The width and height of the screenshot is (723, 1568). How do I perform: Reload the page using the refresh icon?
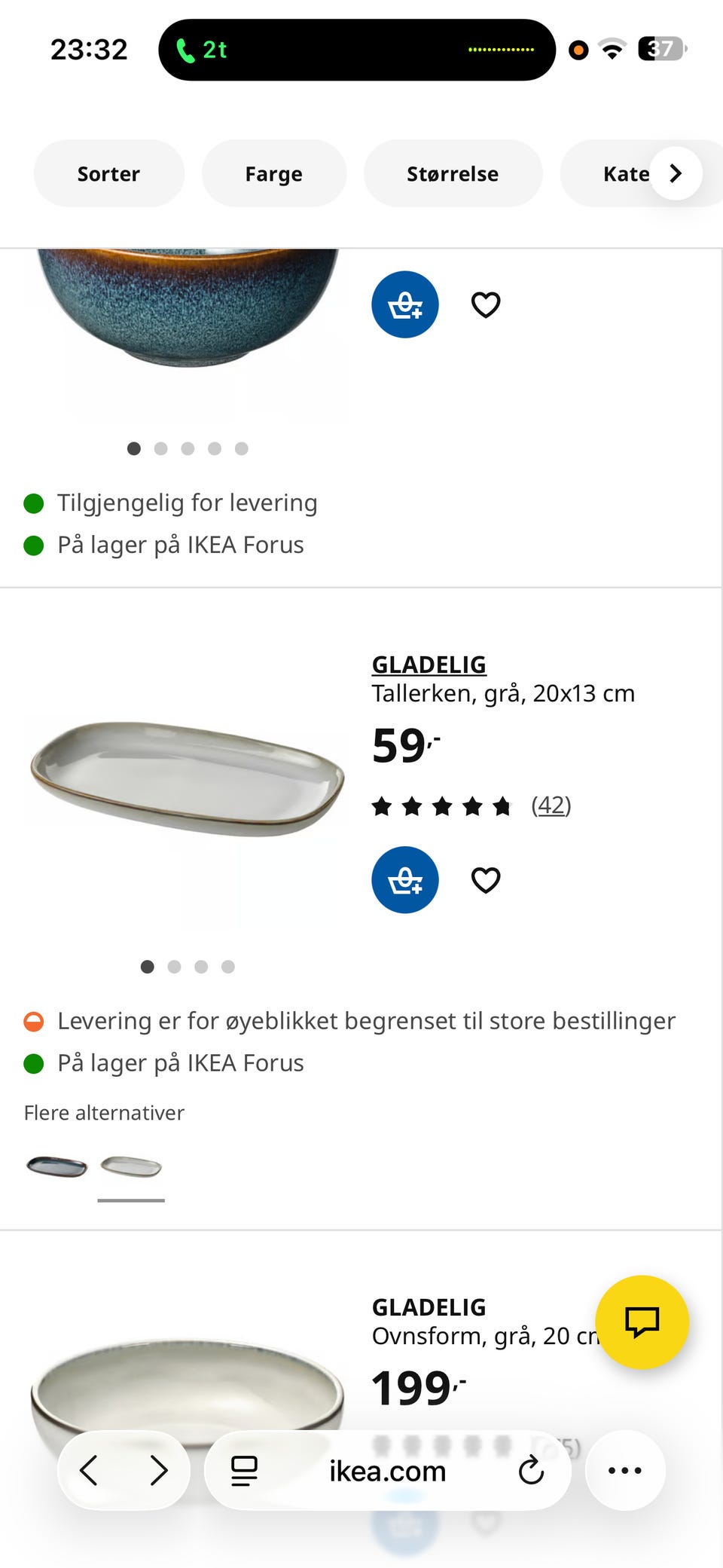coord(532,1471)
